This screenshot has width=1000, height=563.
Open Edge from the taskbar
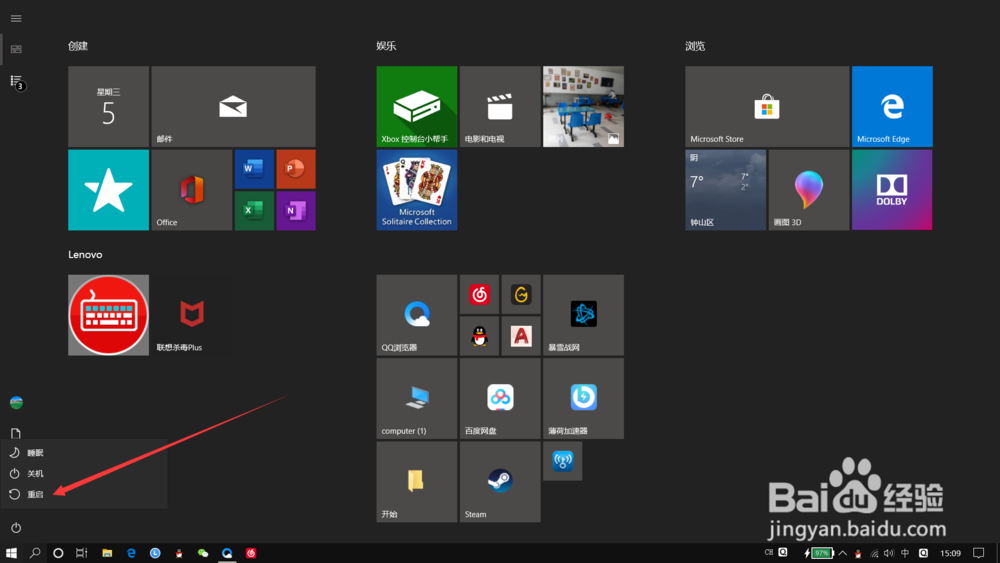(131, 553)
